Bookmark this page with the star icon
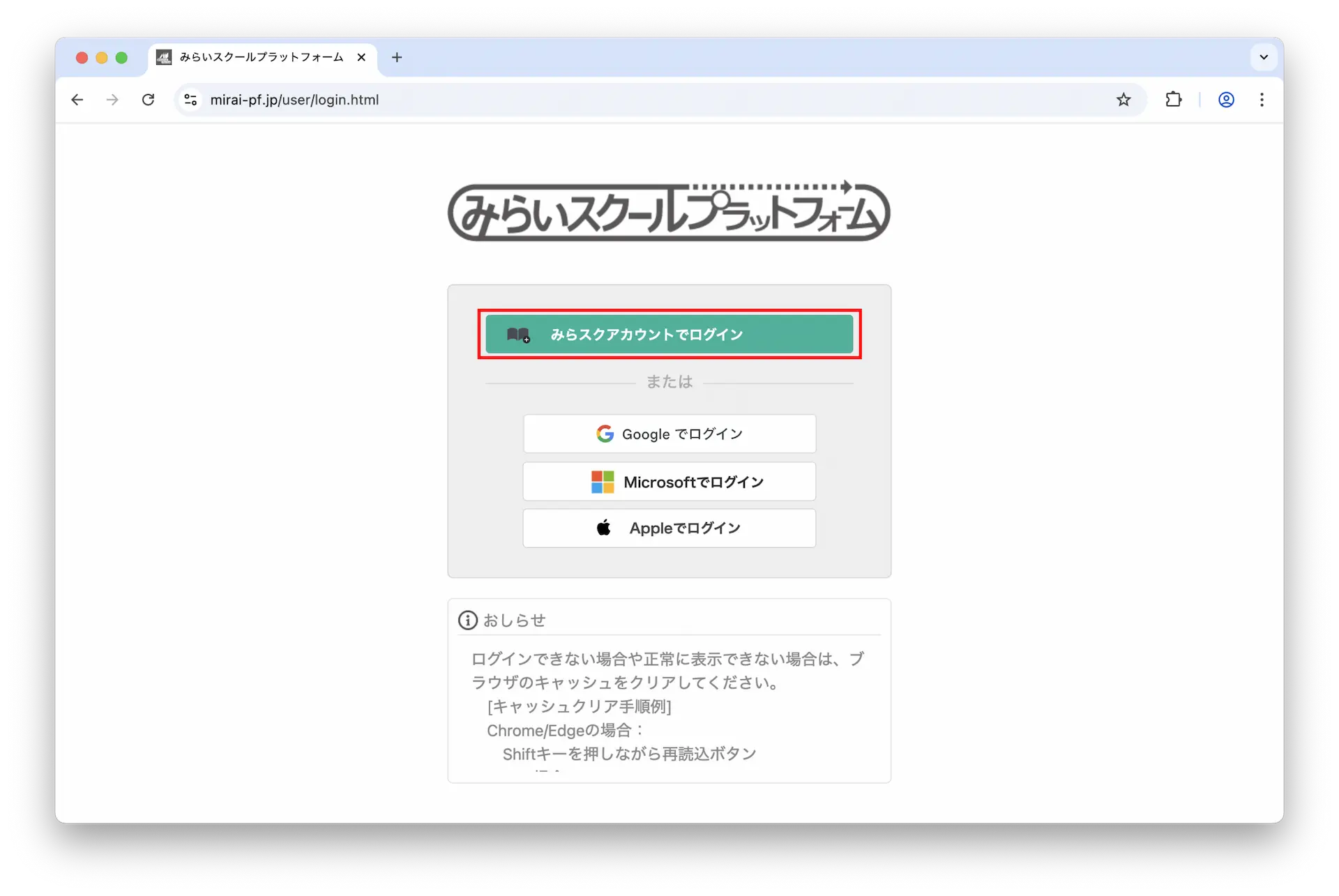 tap(1123, 100)
